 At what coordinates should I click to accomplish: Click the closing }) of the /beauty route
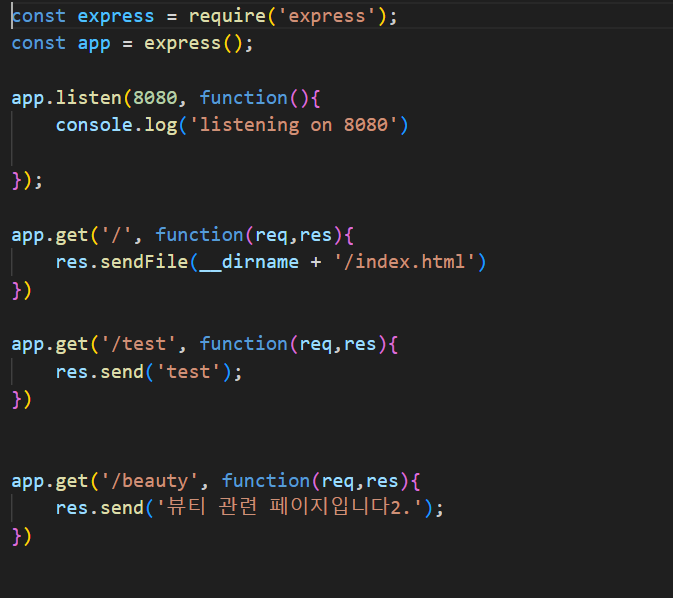(21, 537)
